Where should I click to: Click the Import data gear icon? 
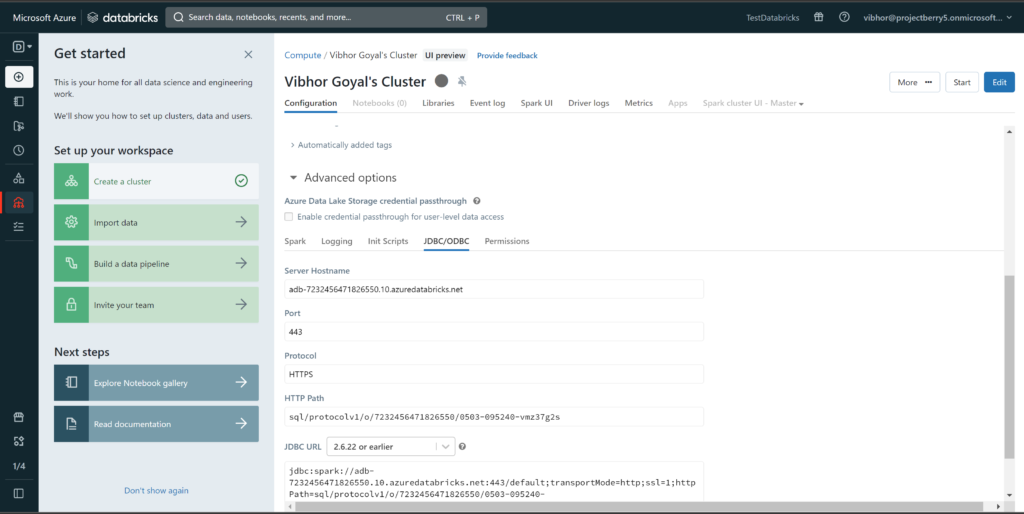click(71, 222)
